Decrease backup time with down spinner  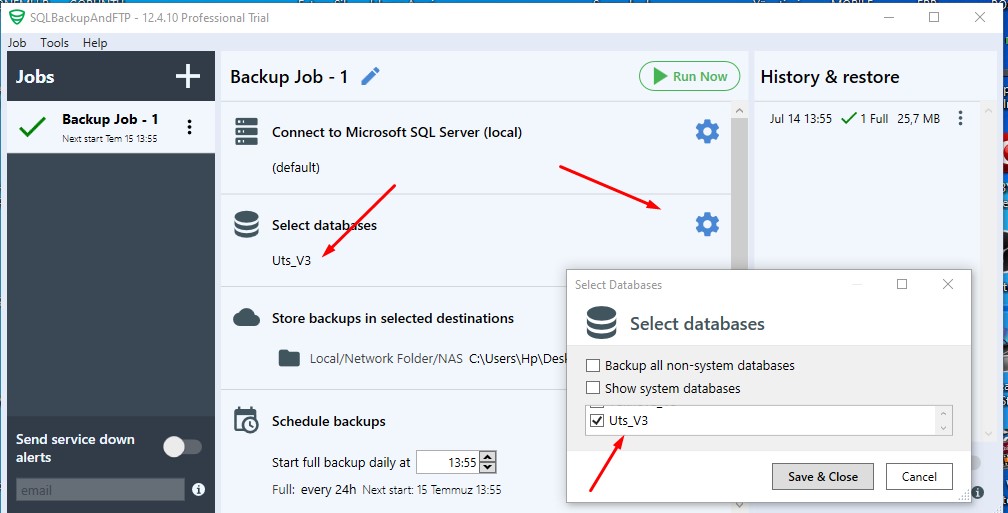pos(489,467)
